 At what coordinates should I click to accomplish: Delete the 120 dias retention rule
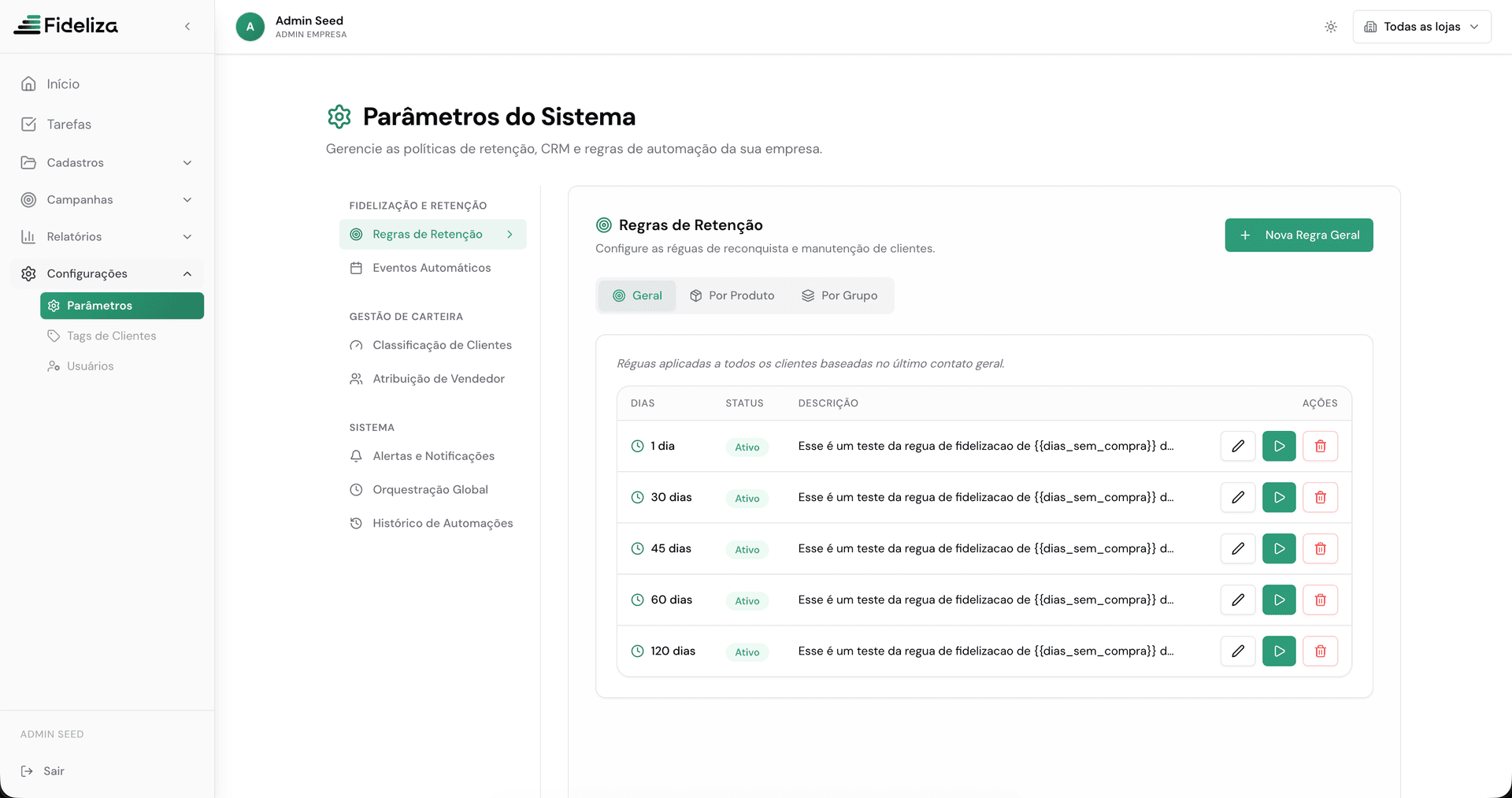click(x=1321, y=651)
